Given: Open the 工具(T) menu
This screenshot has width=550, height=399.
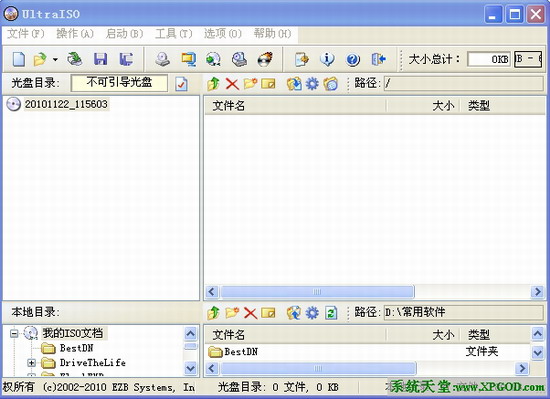Looking at the screenshot, I should [x=174, y=34].
